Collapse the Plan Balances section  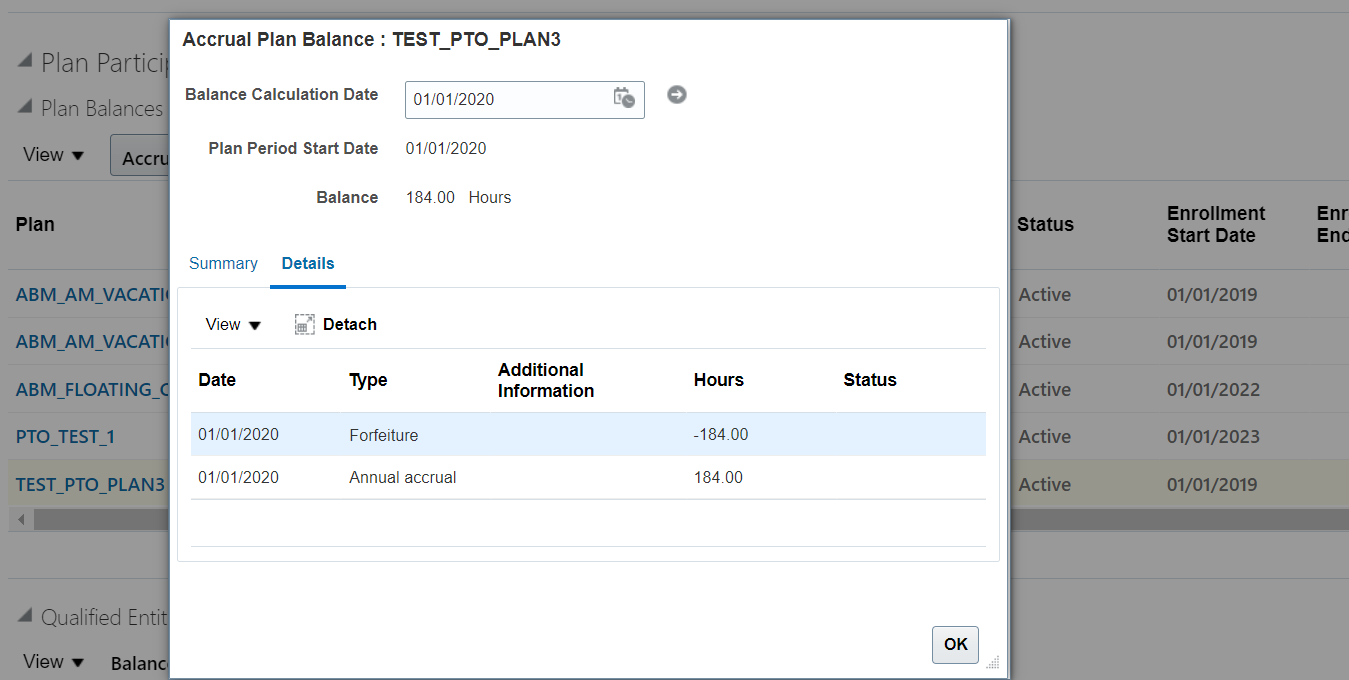[26, 108]
